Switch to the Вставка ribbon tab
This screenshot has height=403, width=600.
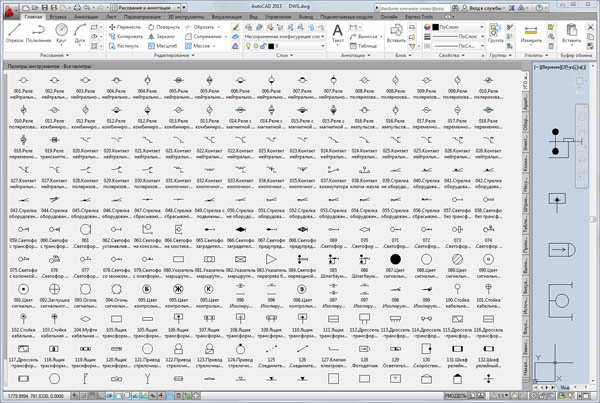coord(57,17)
